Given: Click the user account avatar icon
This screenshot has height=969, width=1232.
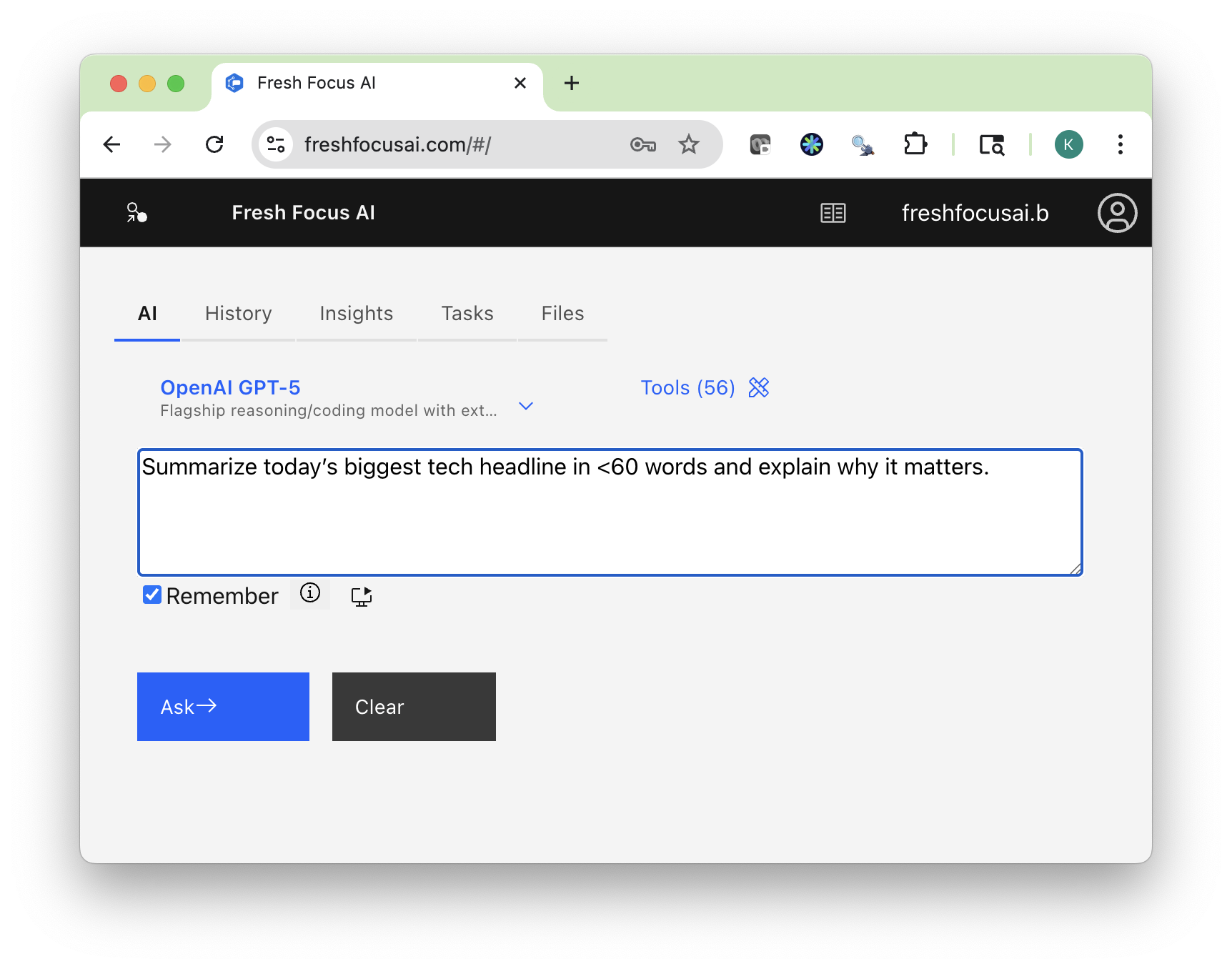Looking at the screenshot, I should pyautogui.click(x=1117, y=212).
